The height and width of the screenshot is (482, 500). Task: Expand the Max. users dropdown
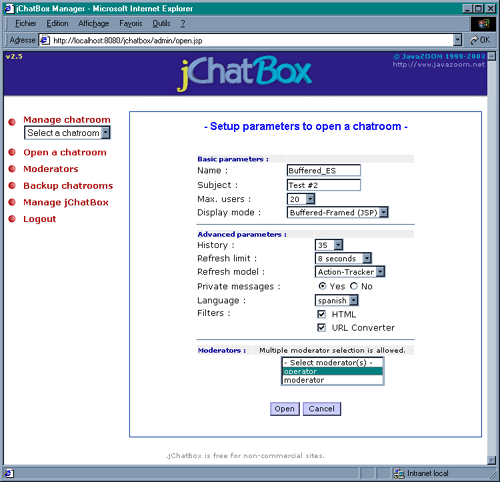pos(310,199)
